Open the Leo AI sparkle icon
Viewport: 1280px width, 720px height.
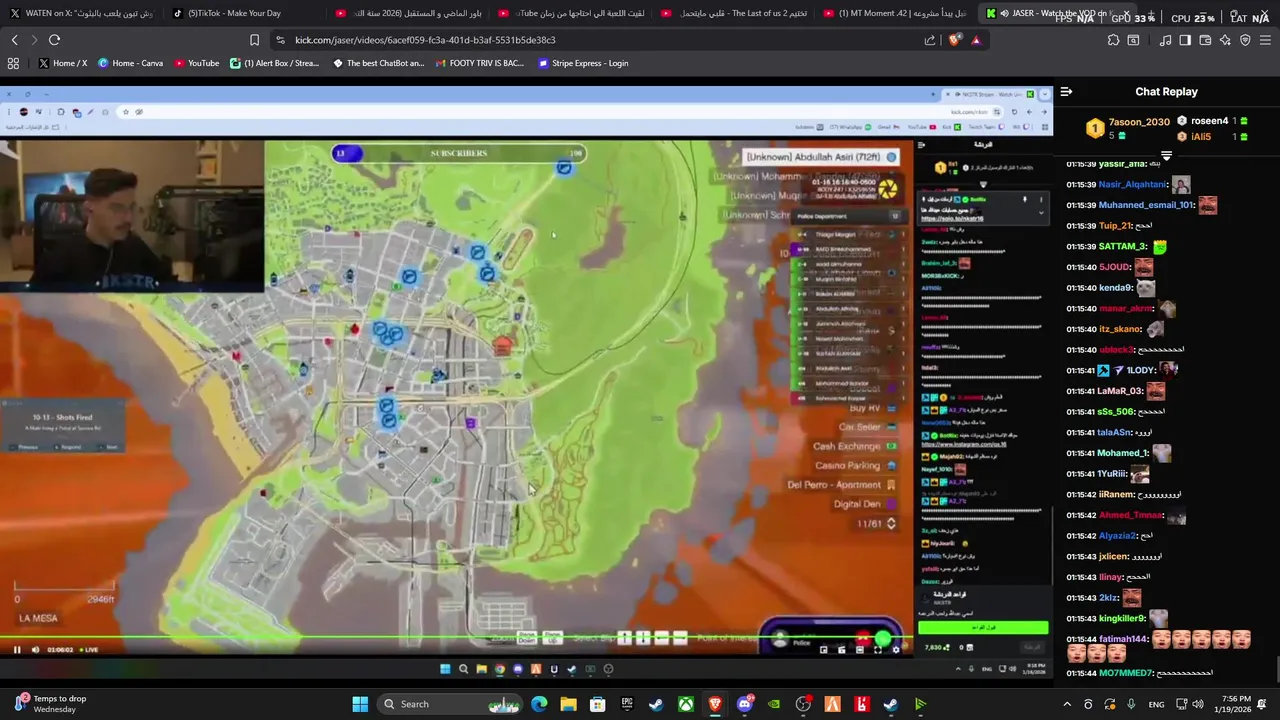tap(1225, 40)
